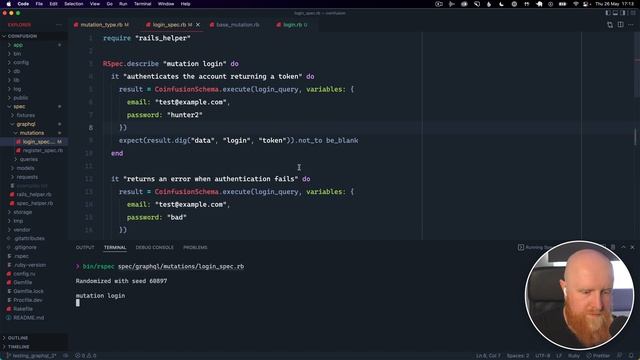640x360 pixels.
Task: Expand the log folder
Action: pyautogui.click(x=17, y=89)
